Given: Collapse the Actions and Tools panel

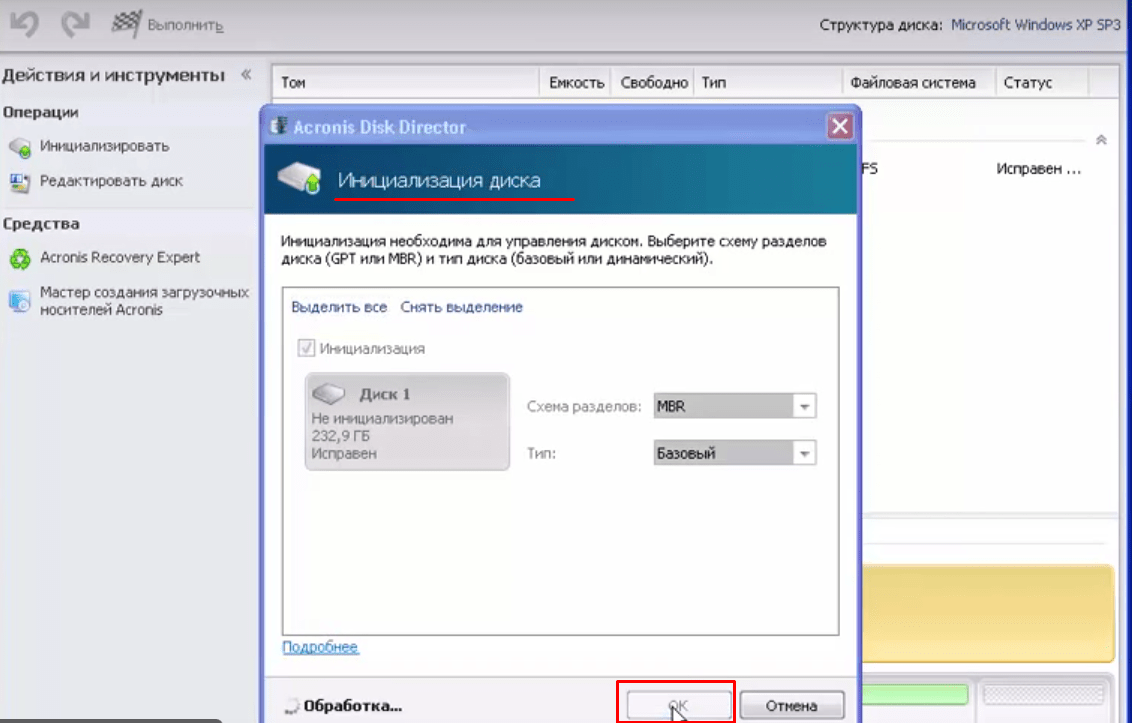Looking at the screenshot, I should [246, 75].
